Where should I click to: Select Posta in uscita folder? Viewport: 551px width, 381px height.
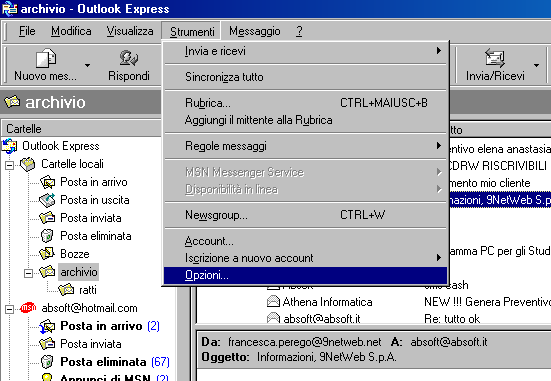point(95,200)
